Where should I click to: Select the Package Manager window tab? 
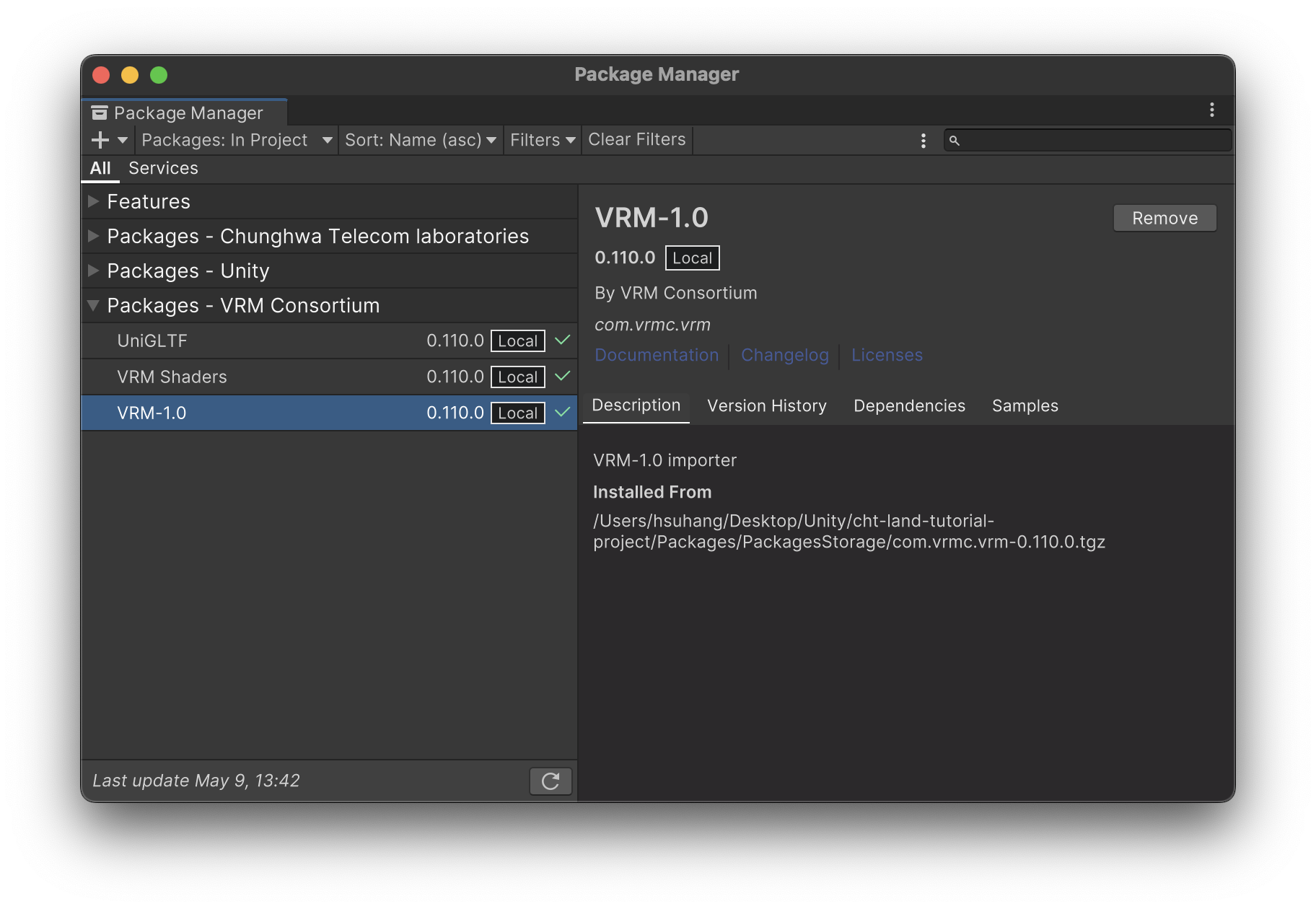(x=185, y=113)
